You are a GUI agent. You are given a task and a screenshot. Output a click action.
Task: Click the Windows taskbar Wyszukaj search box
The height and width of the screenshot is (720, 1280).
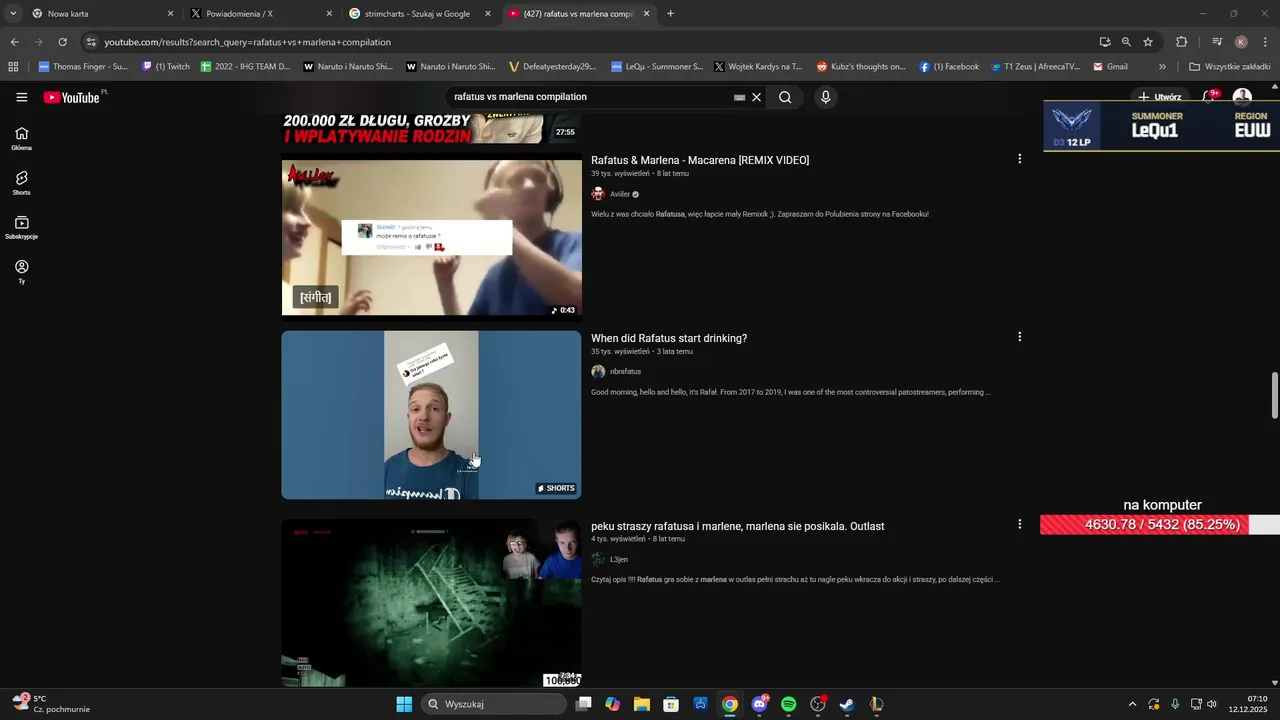click(494, 704)
